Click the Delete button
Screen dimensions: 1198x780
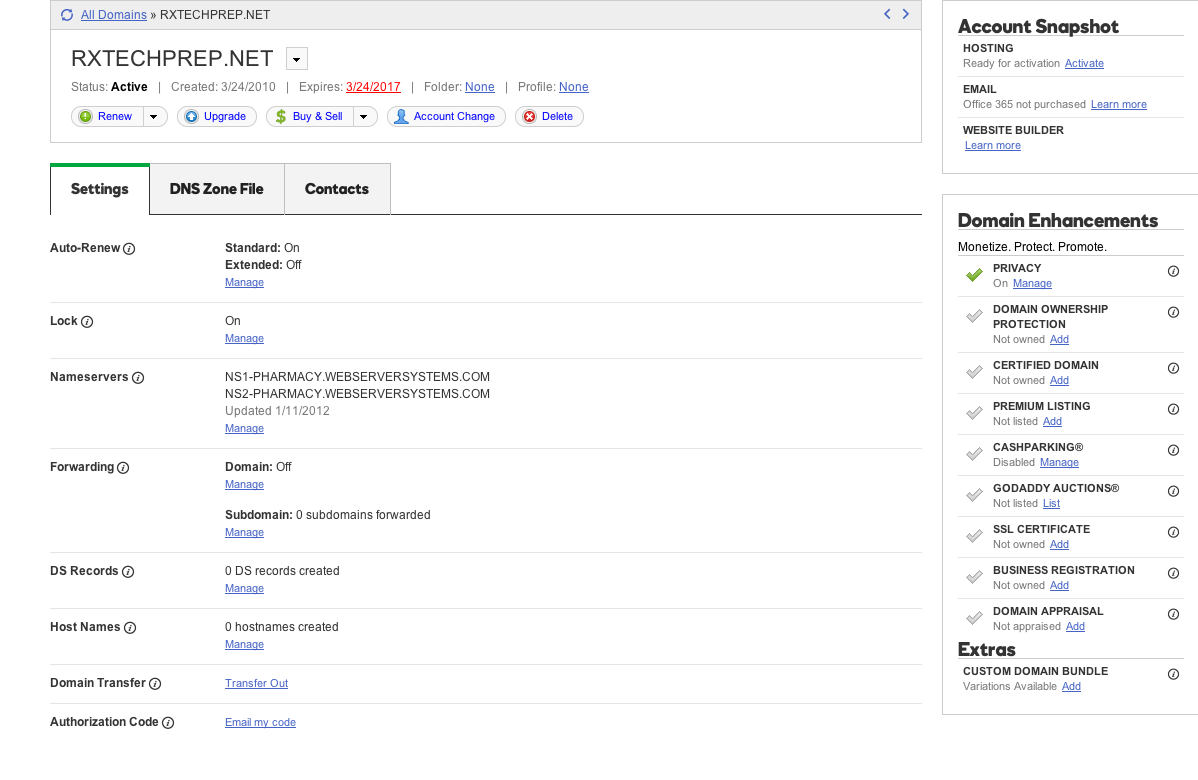549,116
